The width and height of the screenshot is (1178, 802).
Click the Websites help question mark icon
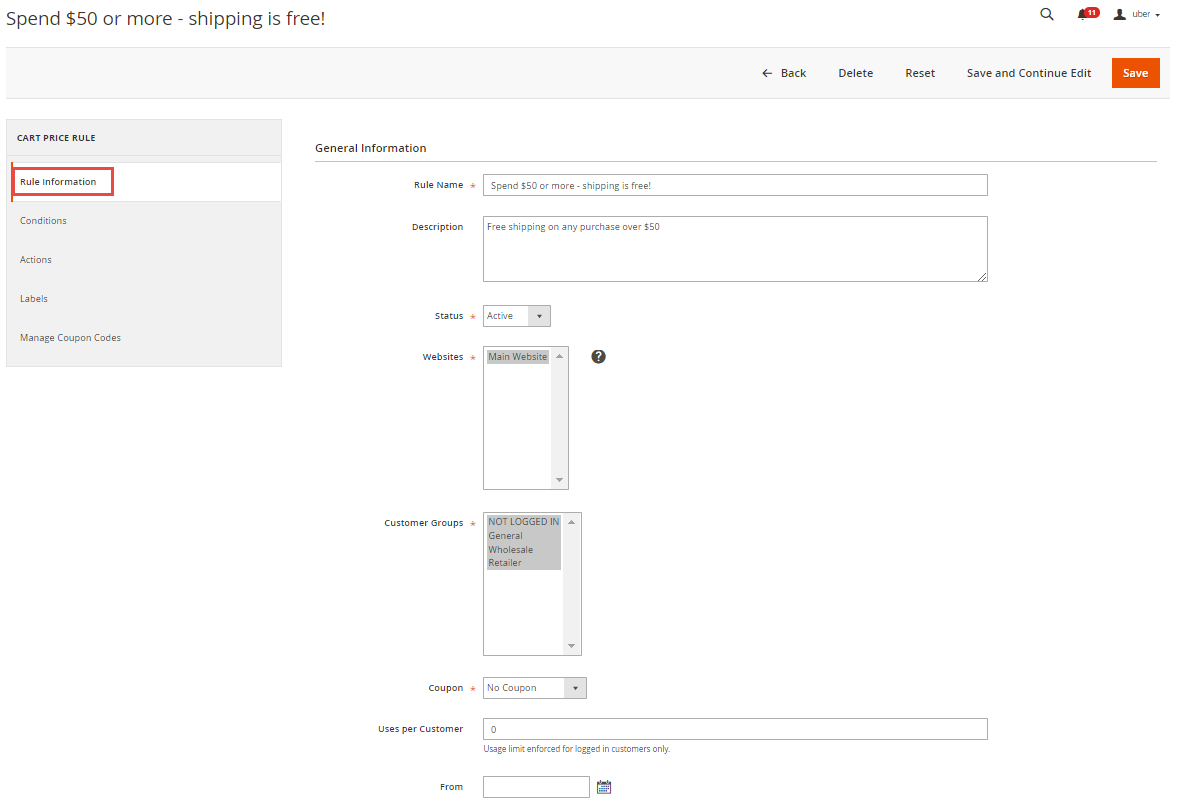click(x=598, y=357)
